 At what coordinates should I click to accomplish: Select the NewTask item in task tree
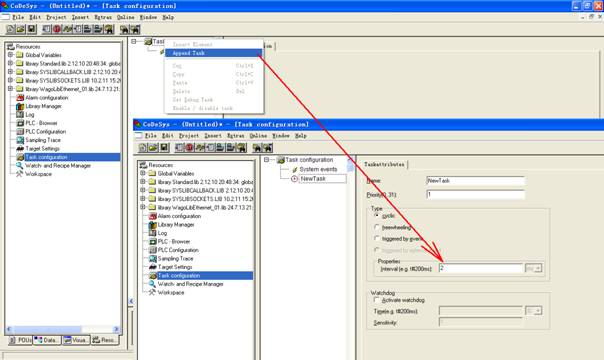coord(313,179)
